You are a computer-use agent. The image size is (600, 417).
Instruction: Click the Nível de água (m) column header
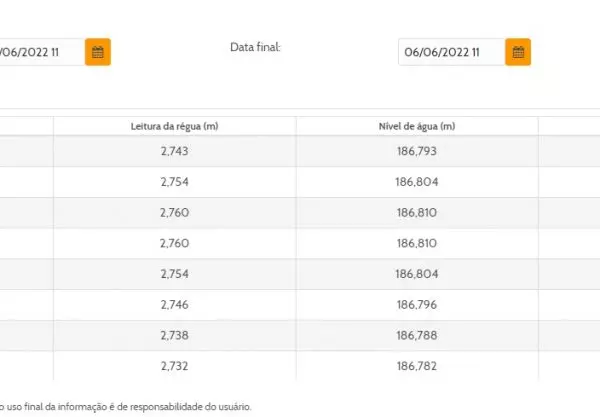coord(417,126)
